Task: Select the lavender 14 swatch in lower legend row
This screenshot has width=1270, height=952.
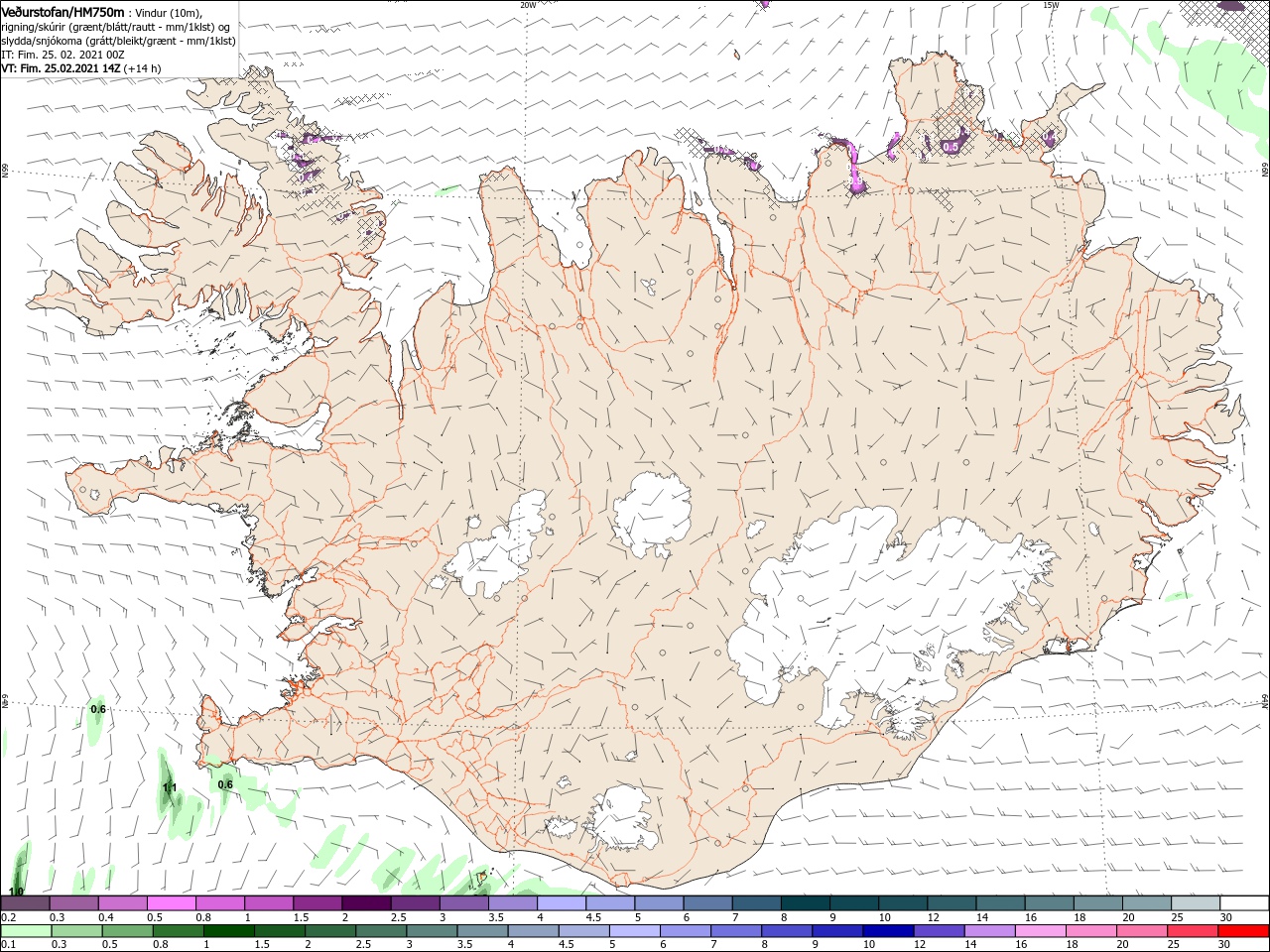Action: click(989, 931)
